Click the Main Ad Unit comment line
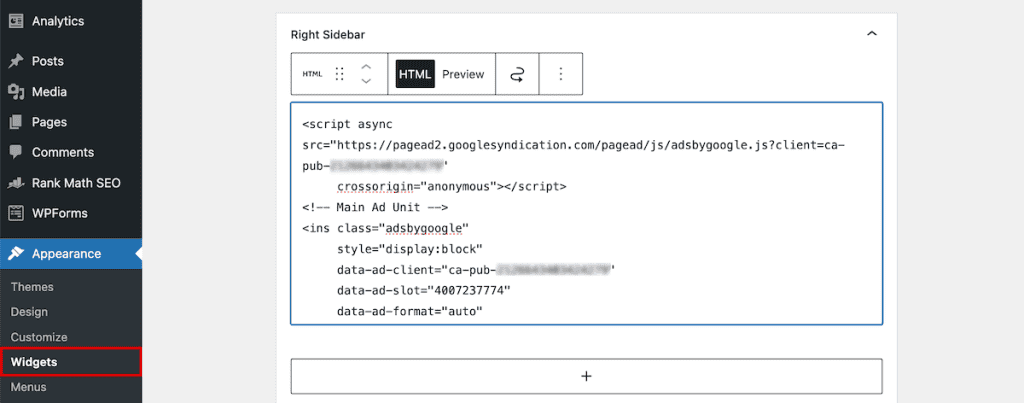Screen dimensions: 1024x403 coord(375,208)
